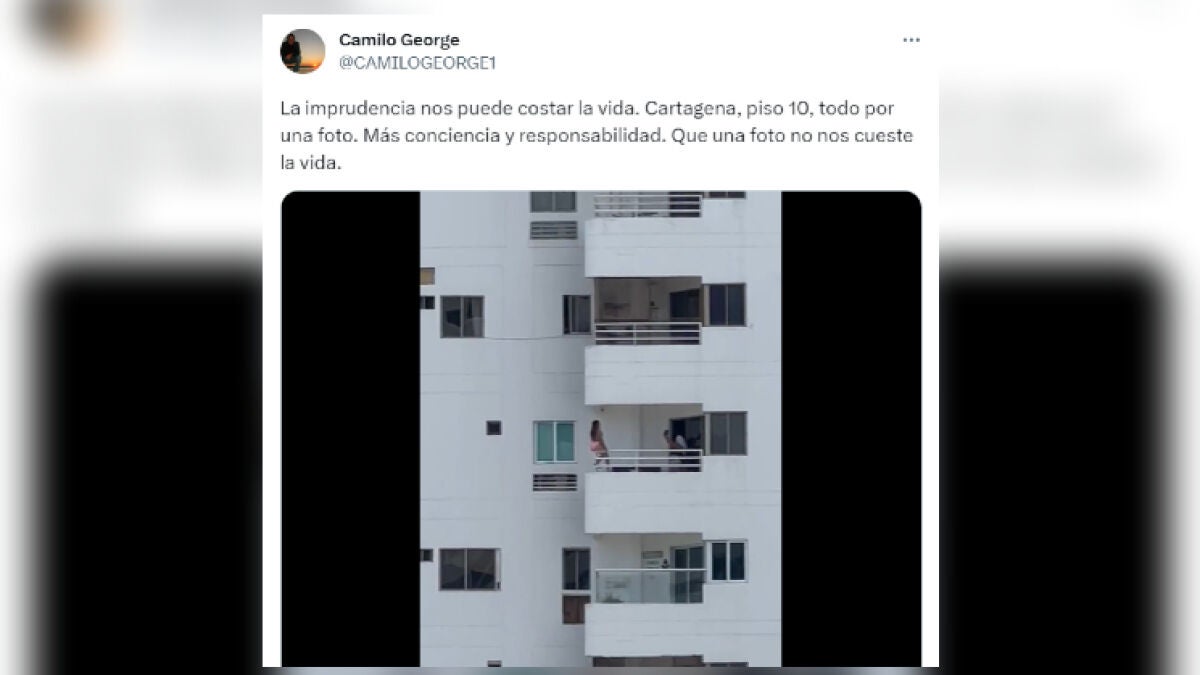Screen dimensions: 1200x675
Task: Click the top-floor balcony railing in the video
Action: tap(648, 205)
